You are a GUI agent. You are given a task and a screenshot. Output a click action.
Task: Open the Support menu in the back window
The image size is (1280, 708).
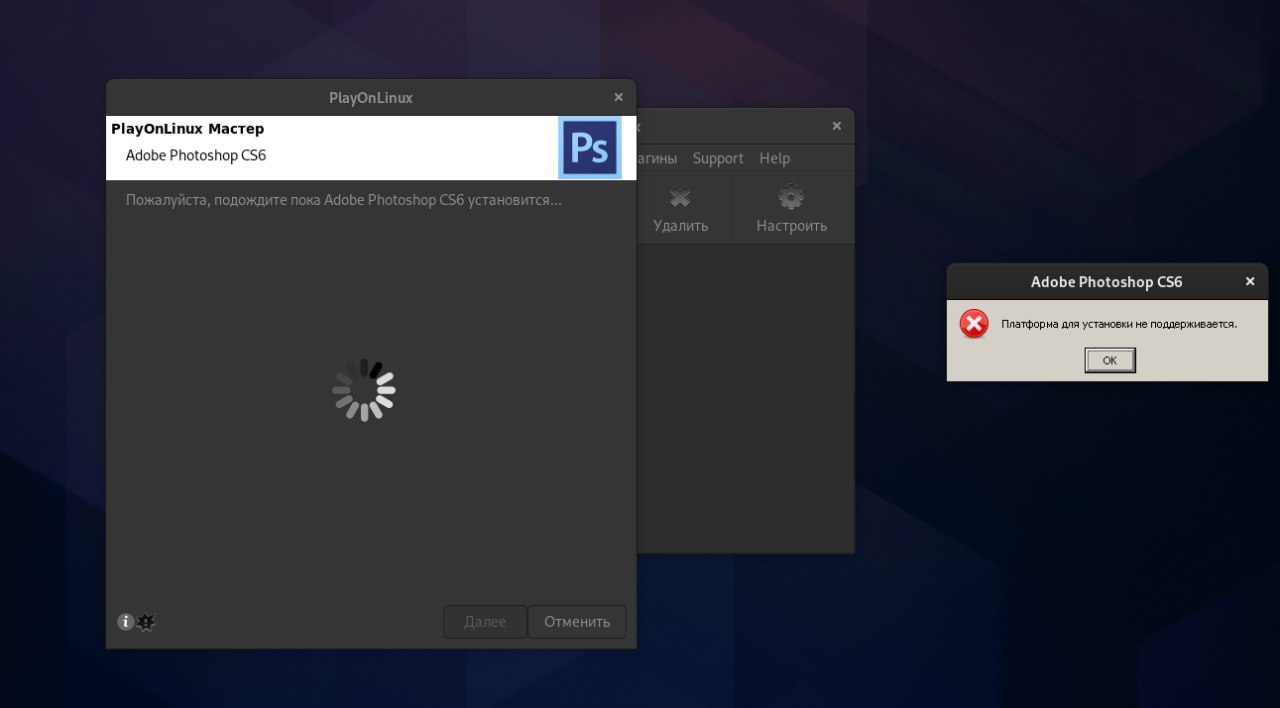tap(718, 158)
